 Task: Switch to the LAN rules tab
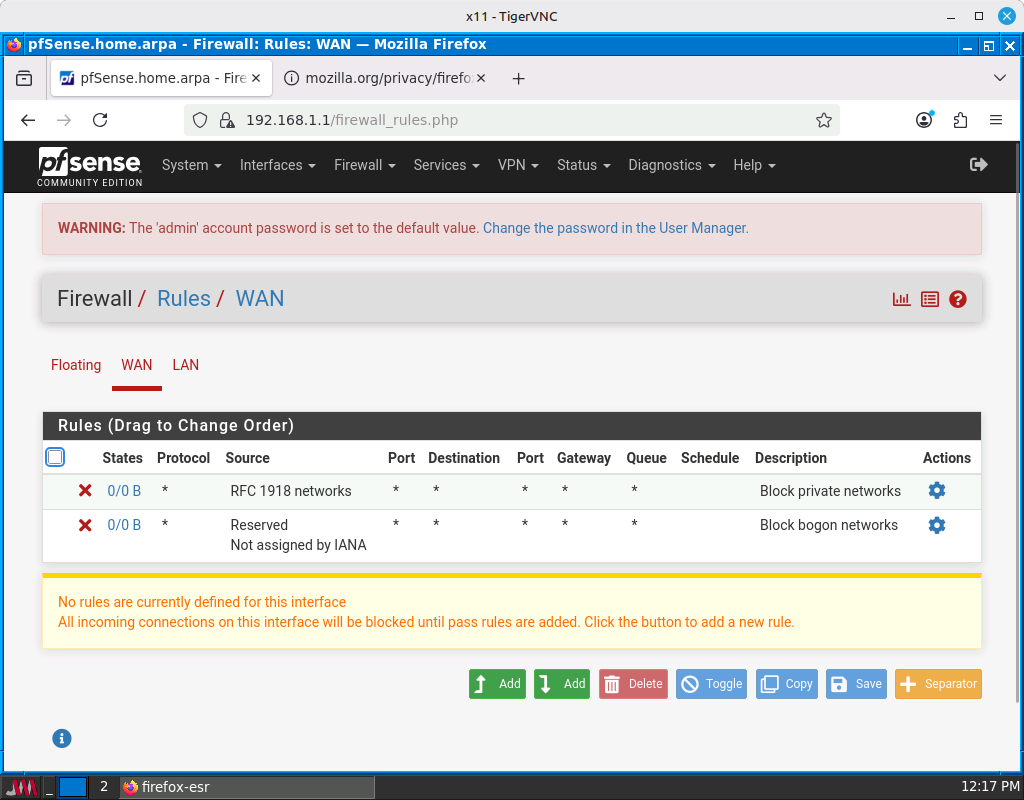tap(185, 365)
